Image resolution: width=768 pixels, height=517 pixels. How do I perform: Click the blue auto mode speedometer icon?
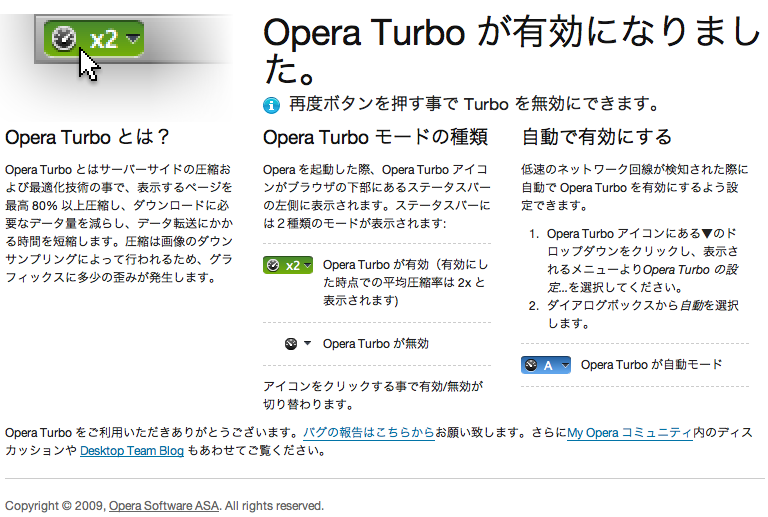531,365
